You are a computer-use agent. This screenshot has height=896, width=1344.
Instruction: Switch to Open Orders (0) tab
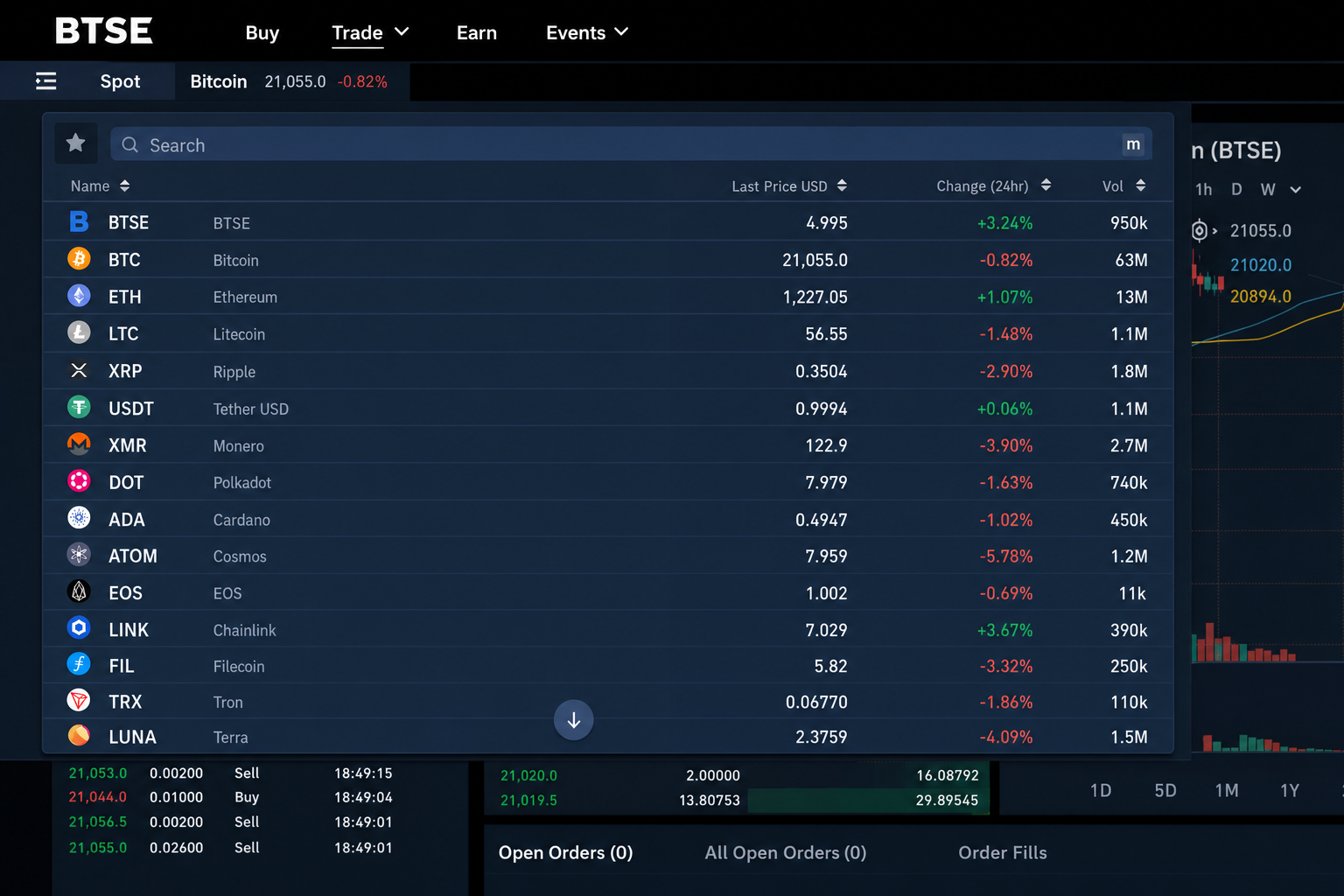(x=565, y=853)
